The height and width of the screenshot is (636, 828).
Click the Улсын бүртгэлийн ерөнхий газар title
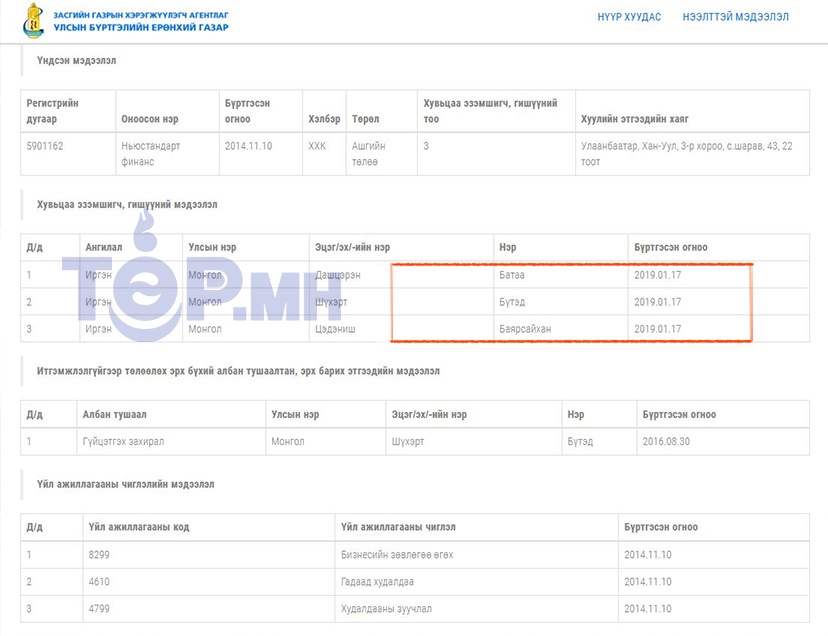click(141, 27)
